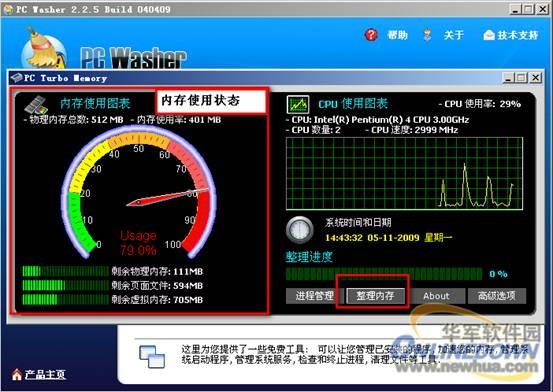
Task: Click the home icon beside 产品主页
Action: point(17,374)
